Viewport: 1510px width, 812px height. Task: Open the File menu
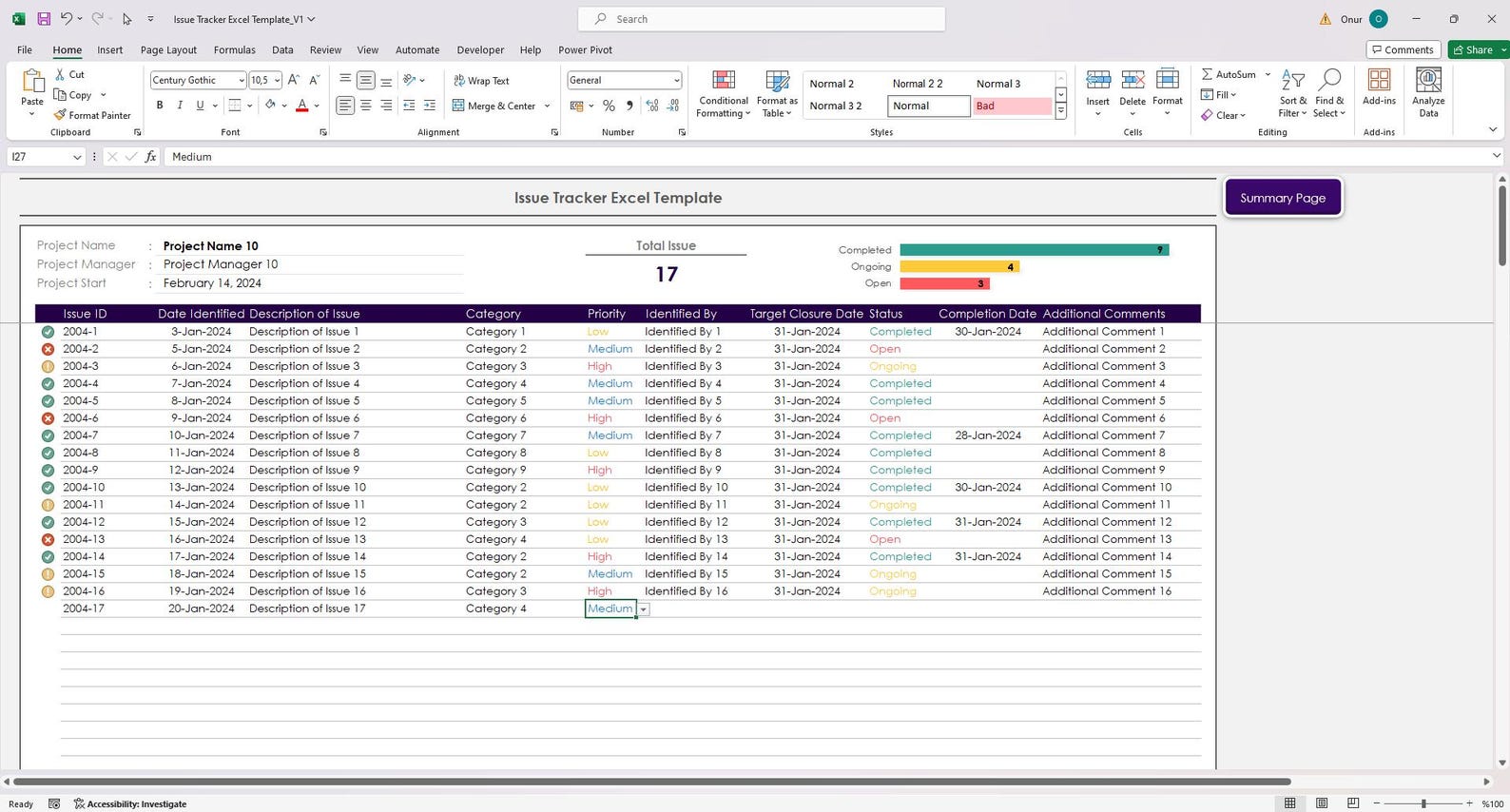(25, 50)
